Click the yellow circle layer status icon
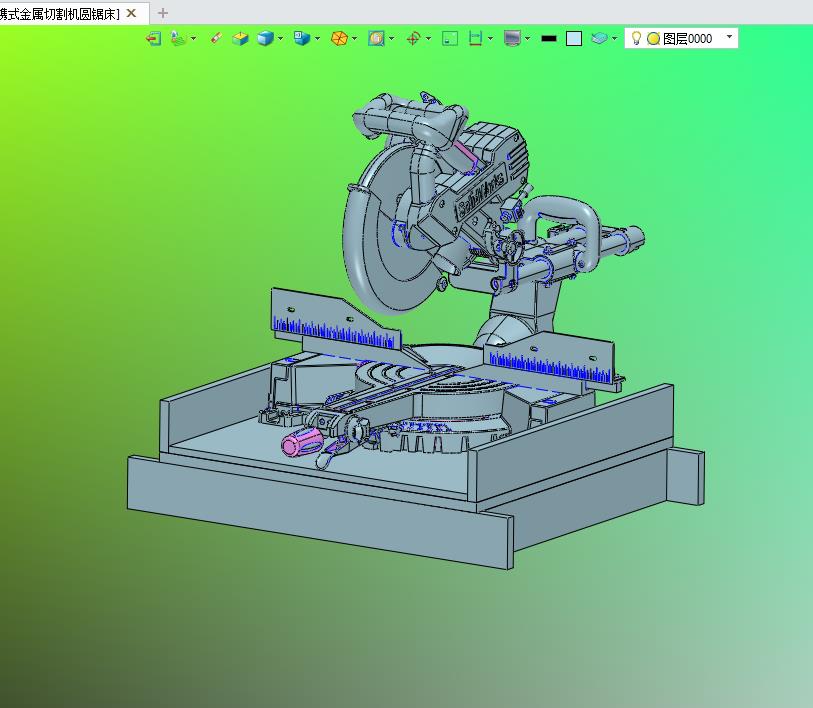Viewport: 813px width, 708px height. click(x=653, y=39)
